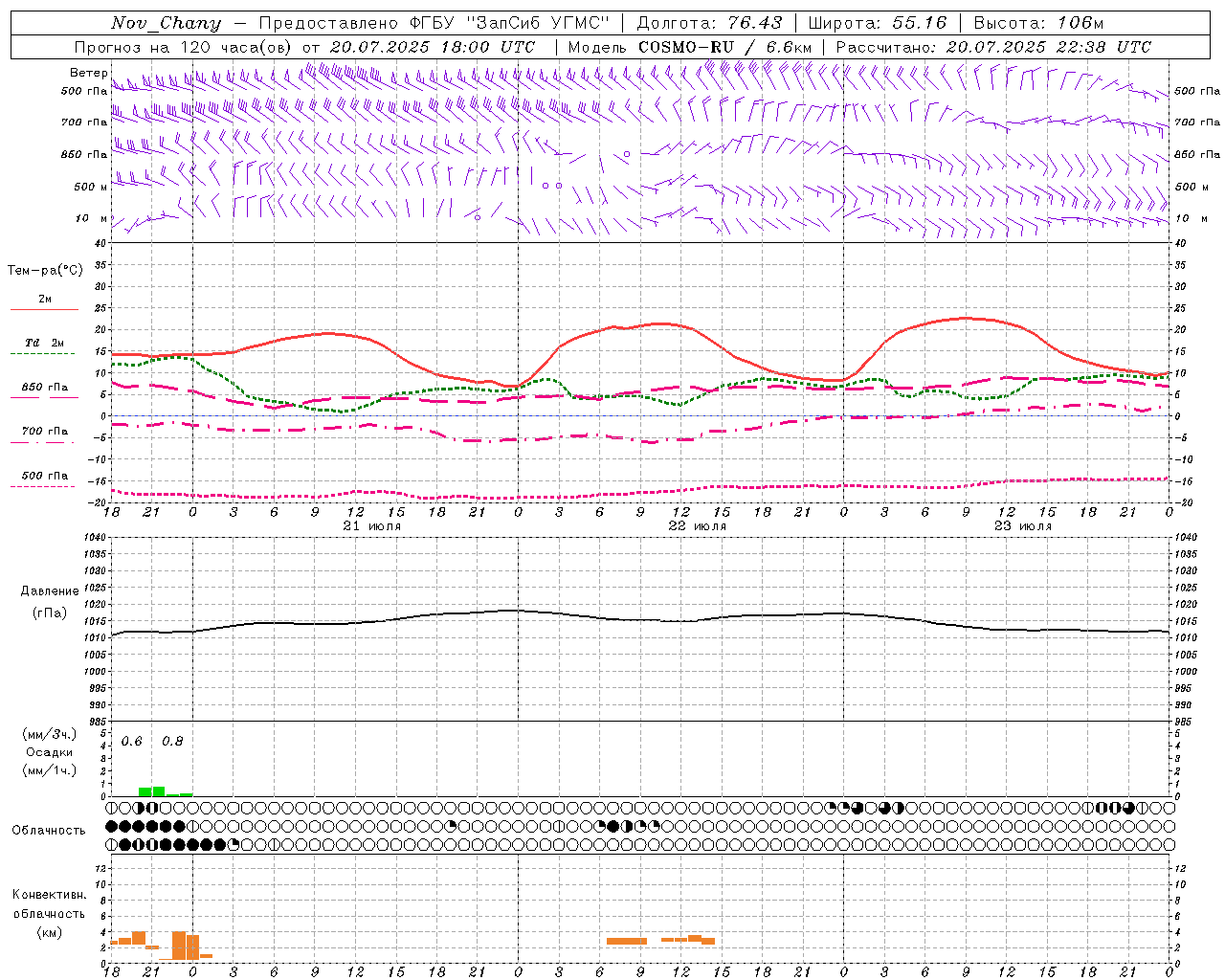Click the Ветер wind panel label
The width and height of the screenshot is (1225, 980).
(88, 73)
